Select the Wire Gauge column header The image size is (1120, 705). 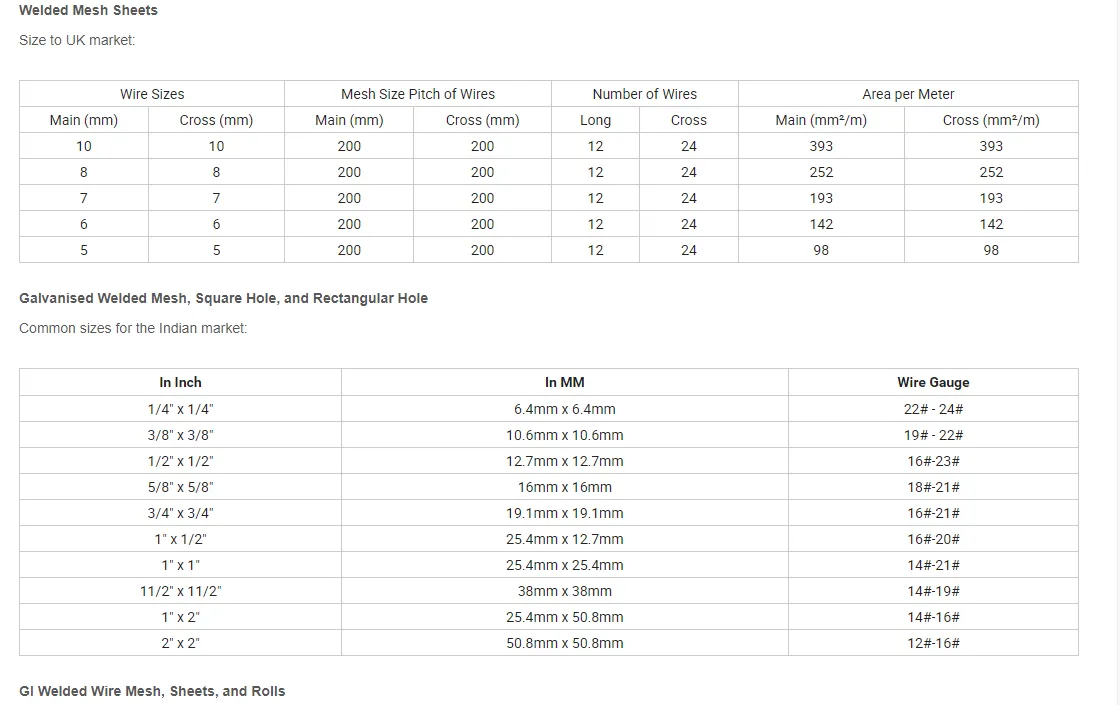[933, 382]
